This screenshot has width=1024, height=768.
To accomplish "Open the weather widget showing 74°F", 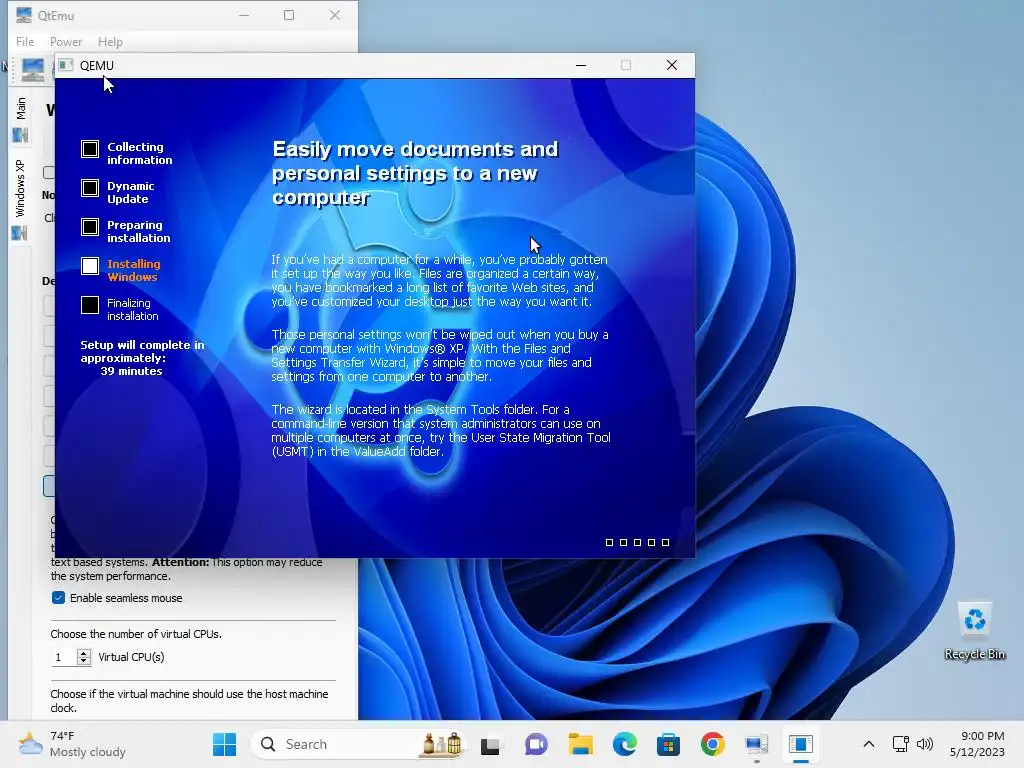I will pos(72,744).
